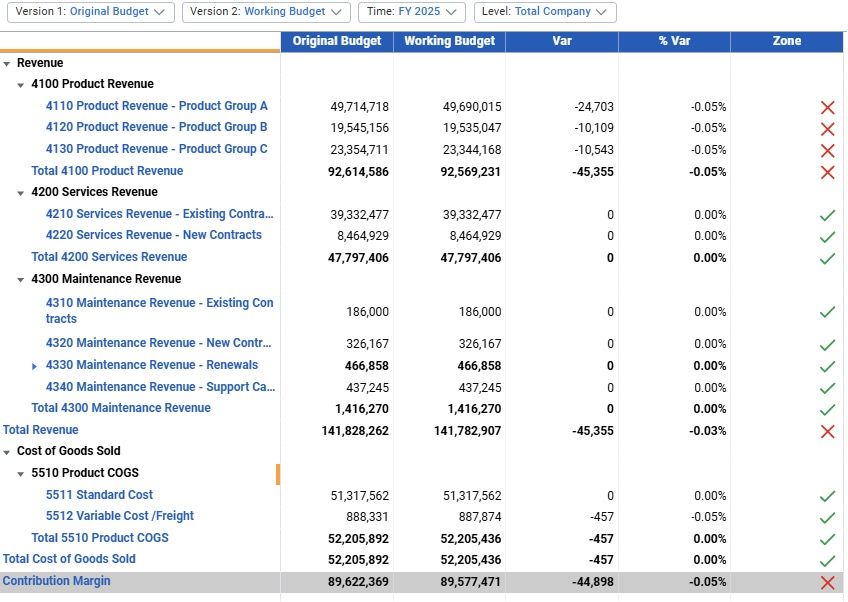The width and height of the screenshot is (848, 602).
Task: Click red X icon for Total 4100 Product Revenue
Action: tap(827, 172)
